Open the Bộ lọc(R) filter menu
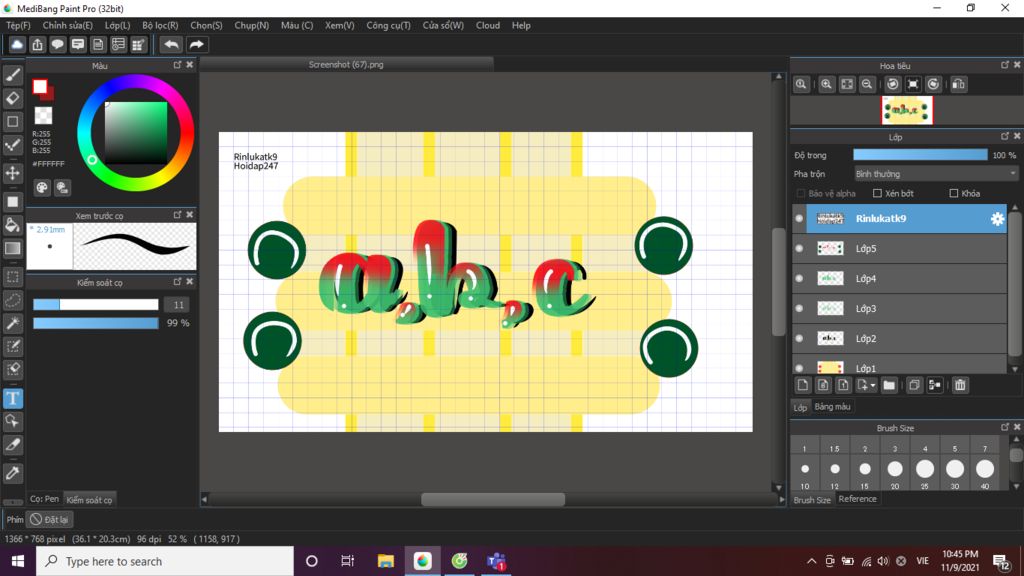This screenshot has height=576, width=1024. pos(160,25)
